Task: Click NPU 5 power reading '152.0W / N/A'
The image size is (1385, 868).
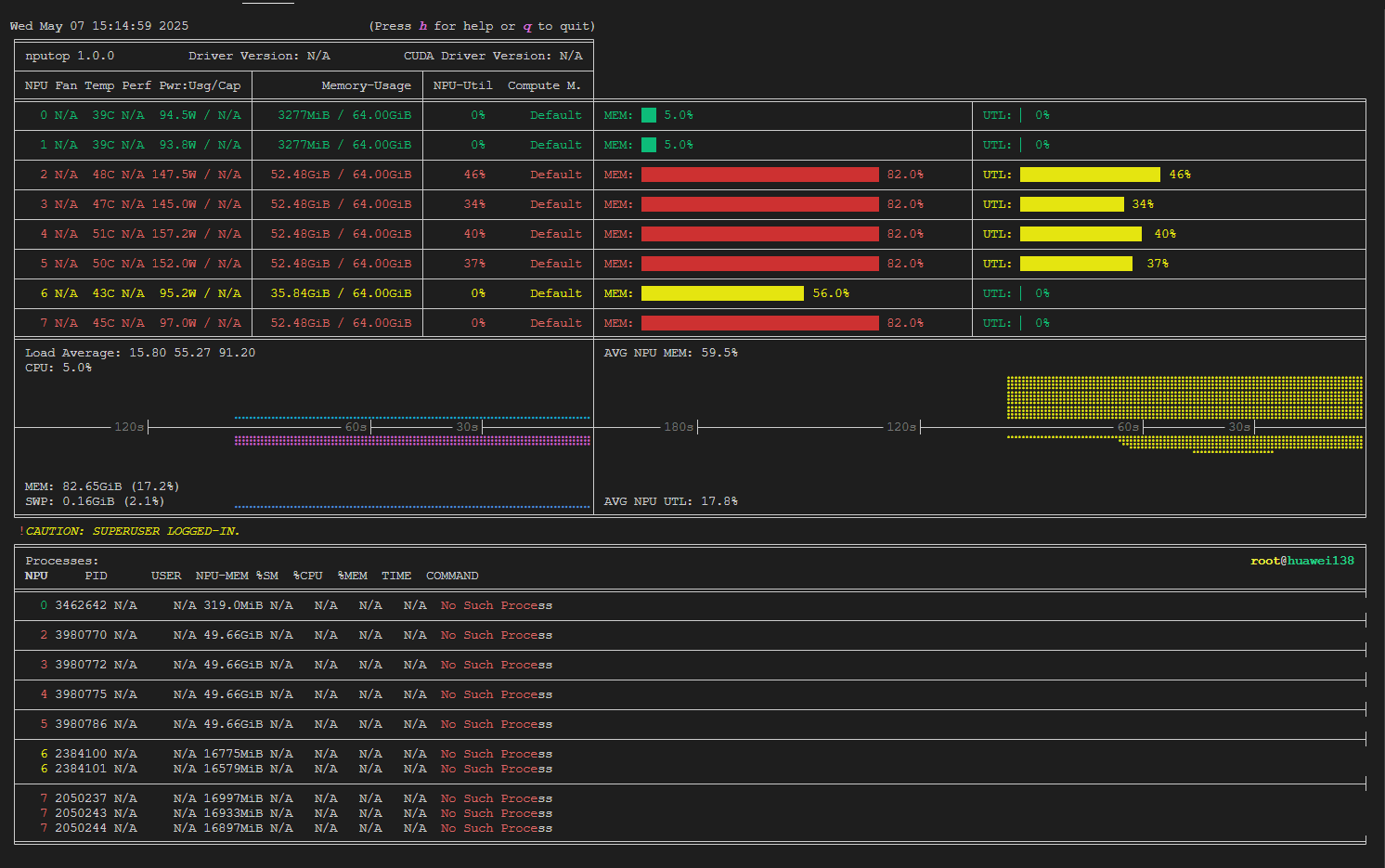Action: click(196, 264)
